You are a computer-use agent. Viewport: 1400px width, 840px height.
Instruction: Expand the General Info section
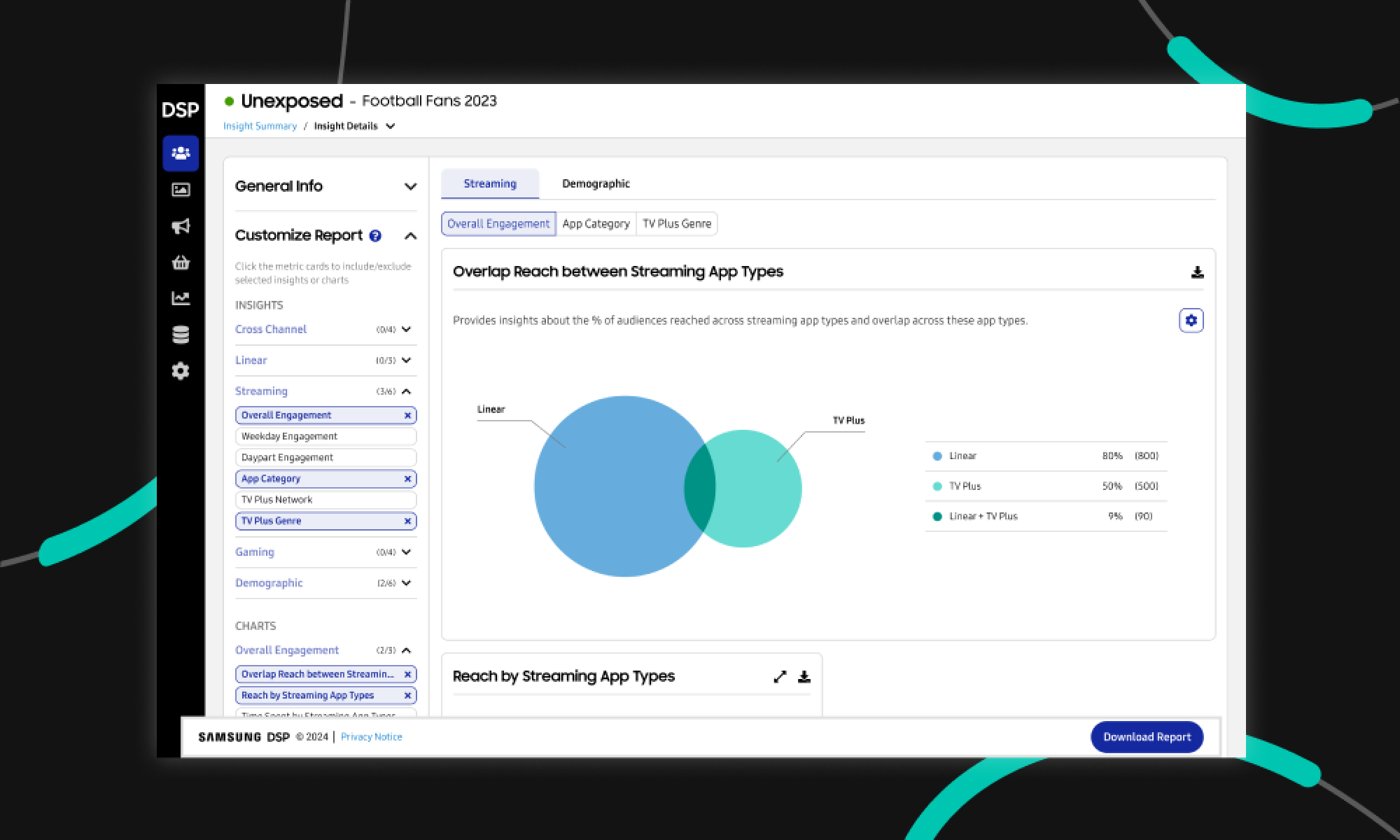[410, 186]
